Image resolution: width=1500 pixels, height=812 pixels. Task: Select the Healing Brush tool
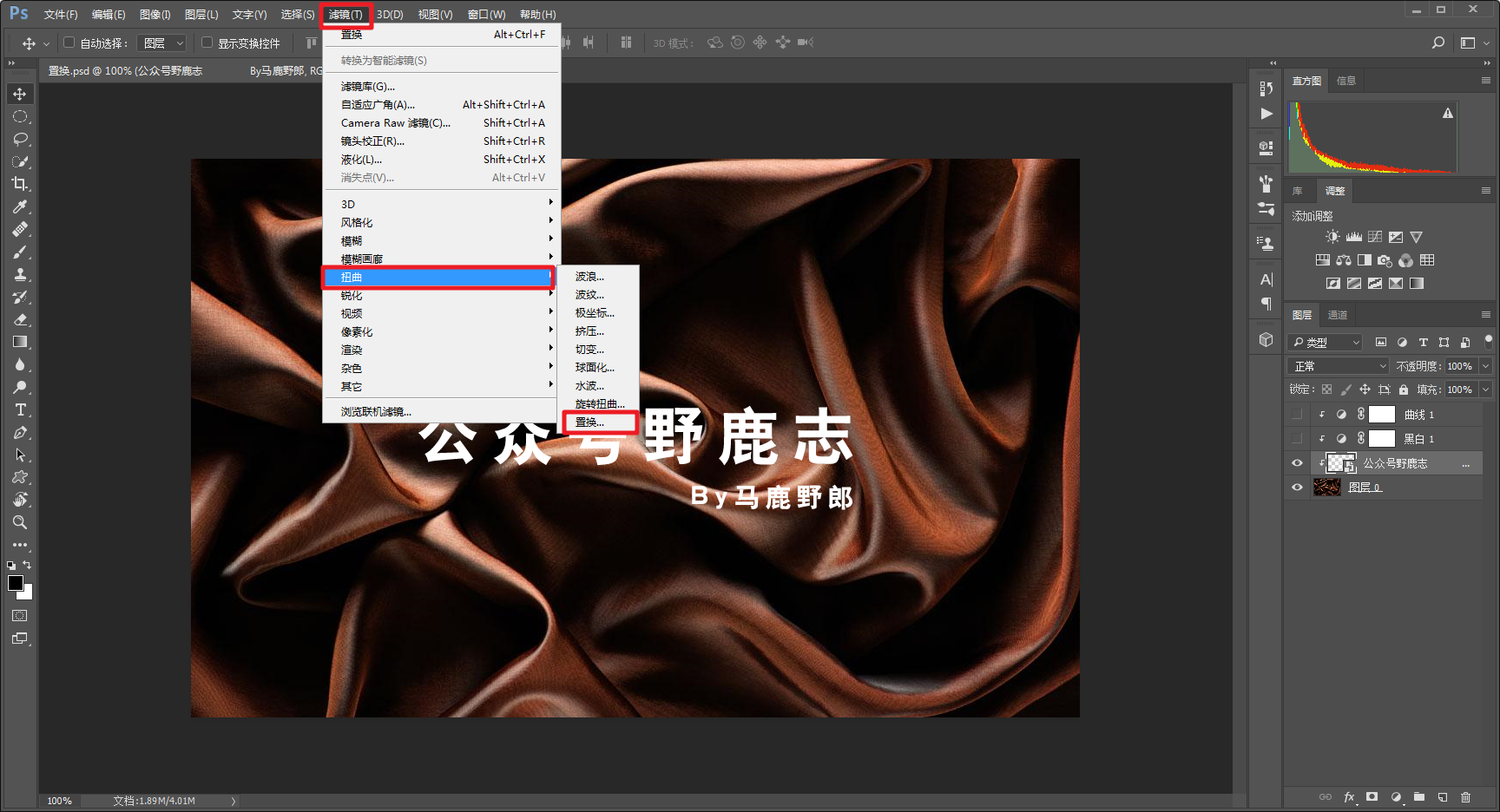pyautogui.click(x=20, y=229)
